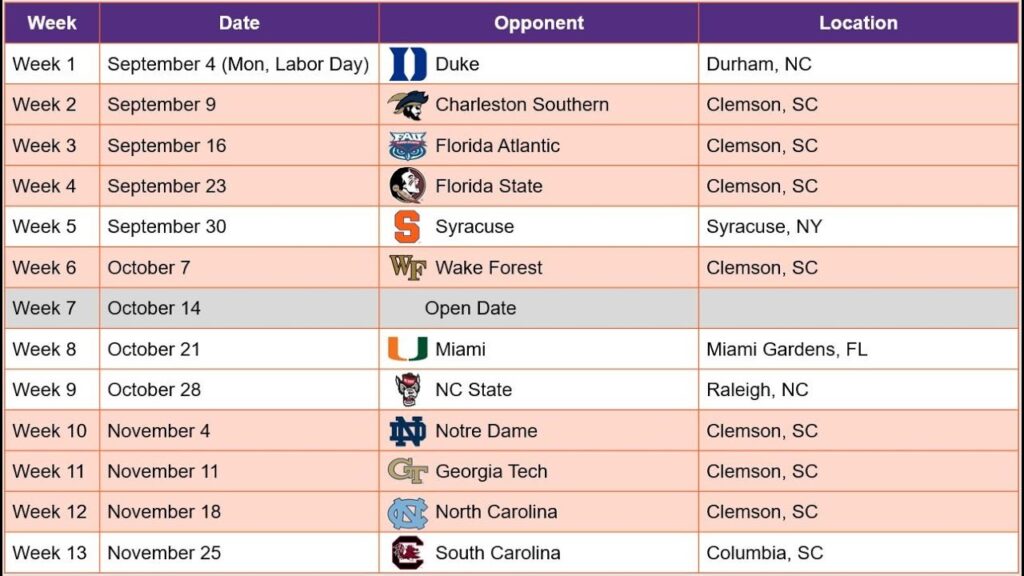Click the Week 13 row label
Image resolution: width=1024 pixels, height=576 pixels.
tap(52, 552)
